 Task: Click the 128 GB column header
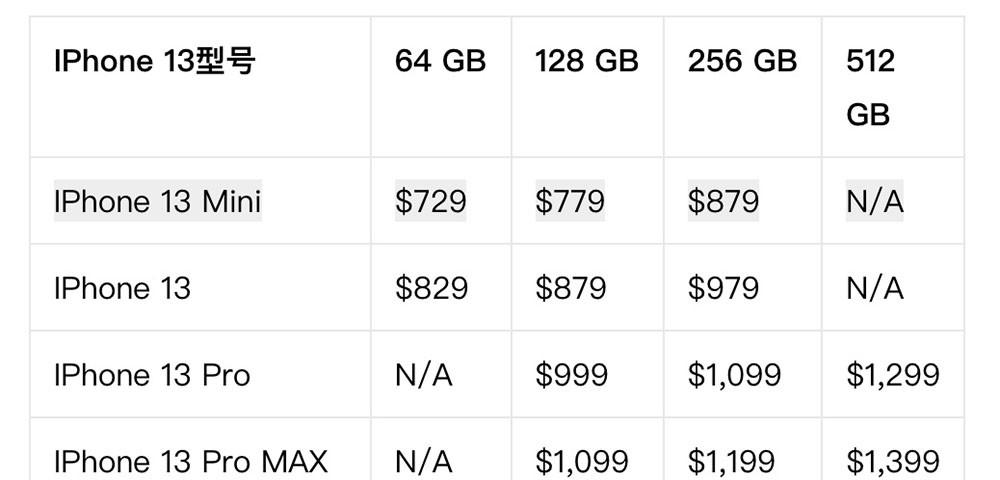(x=587, y=62)
